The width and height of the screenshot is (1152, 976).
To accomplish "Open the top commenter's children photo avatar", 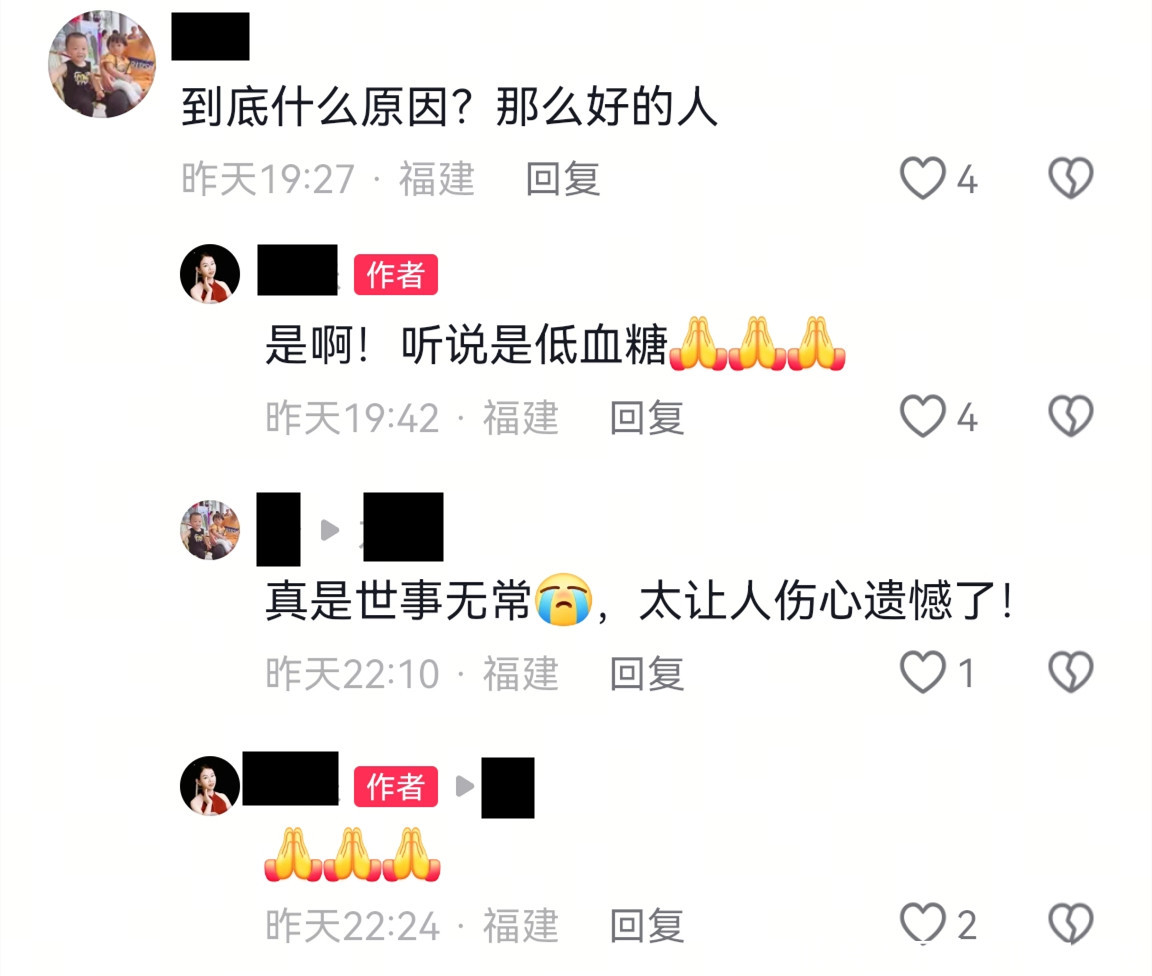I will (x=102, y=64).
